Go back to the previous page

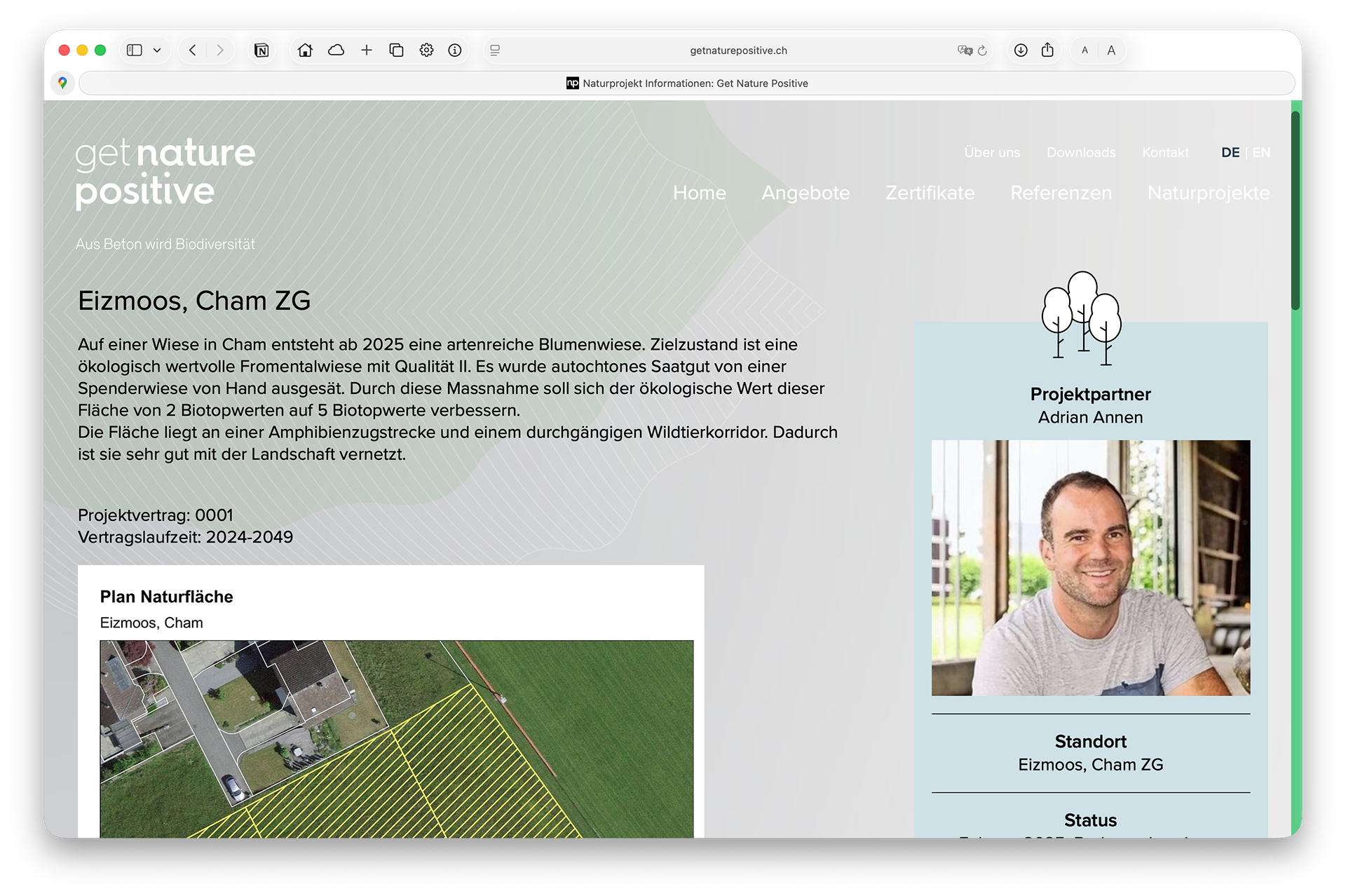pyautogui.click(x=192, y=50)
